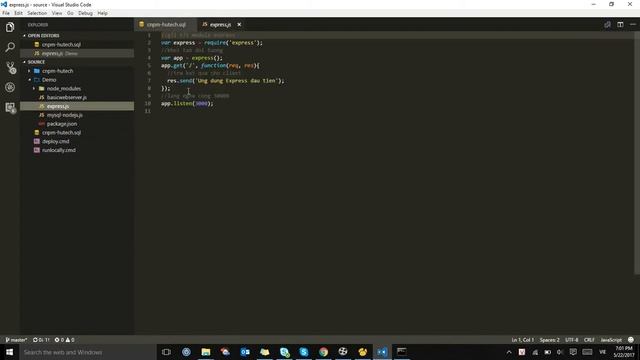
Task: Open the editor More Actions ellipsis
Action: [x=633, y=24]
